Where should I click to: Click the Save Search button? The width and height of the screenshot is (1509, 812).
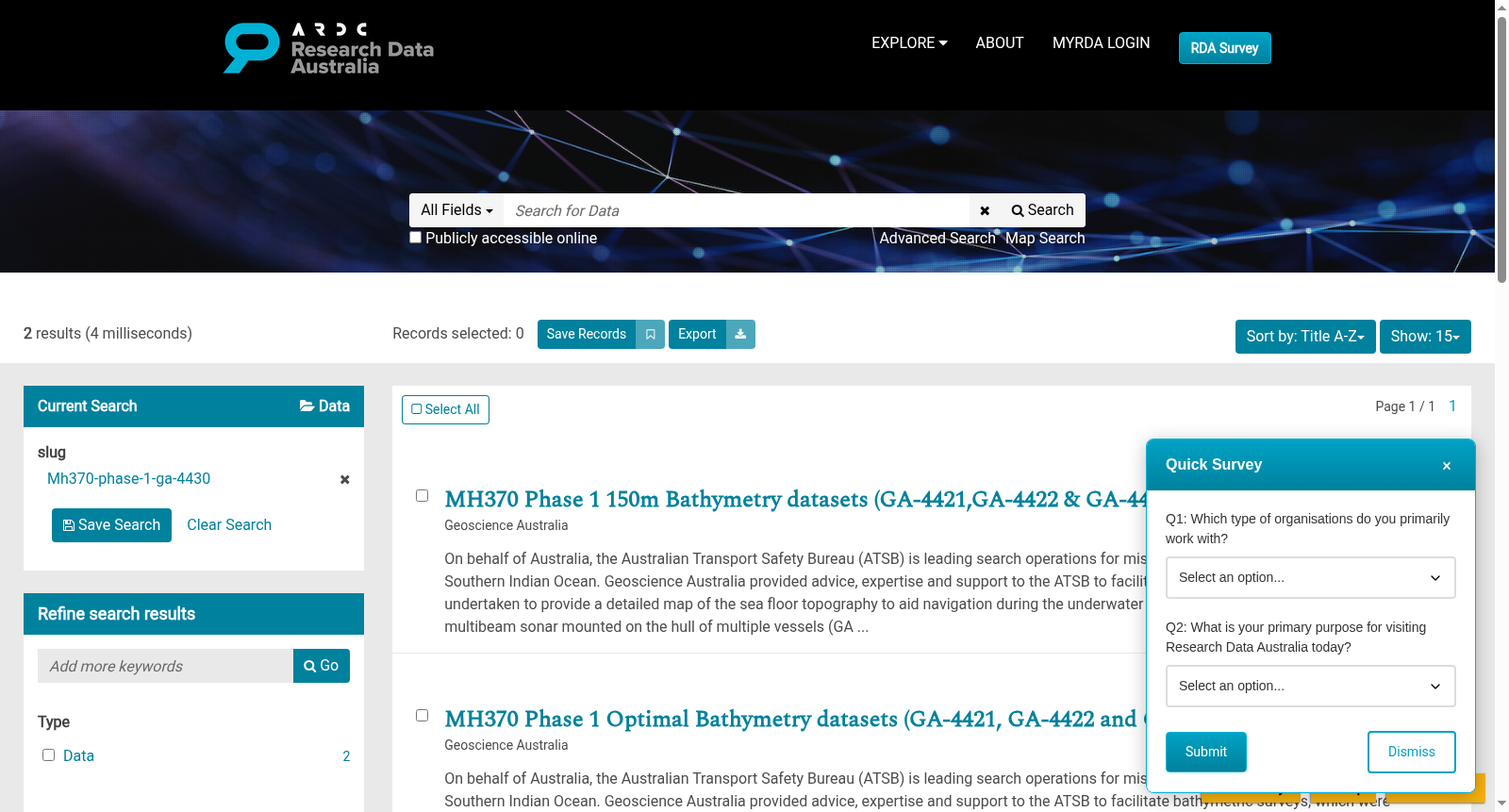coord(111,525)
